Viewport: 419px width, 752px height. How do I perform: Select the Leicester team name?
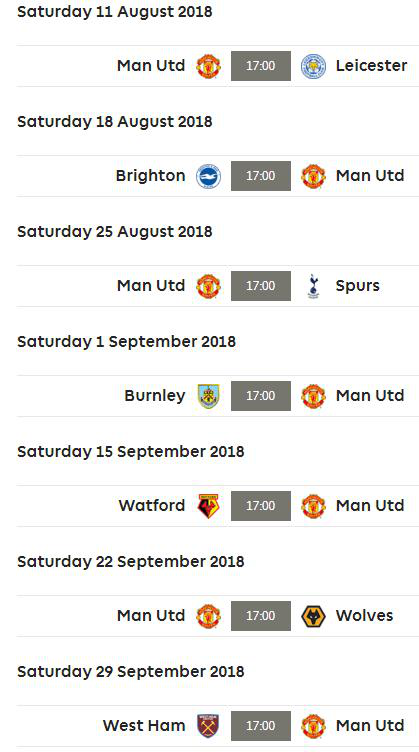[x=372, y=65]
